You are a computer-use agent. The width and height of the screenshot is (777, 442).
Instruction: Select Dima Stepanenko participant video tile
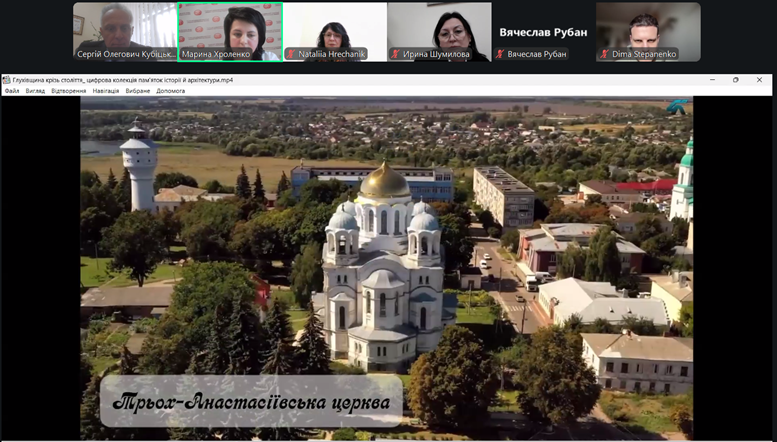click(649, 32)
